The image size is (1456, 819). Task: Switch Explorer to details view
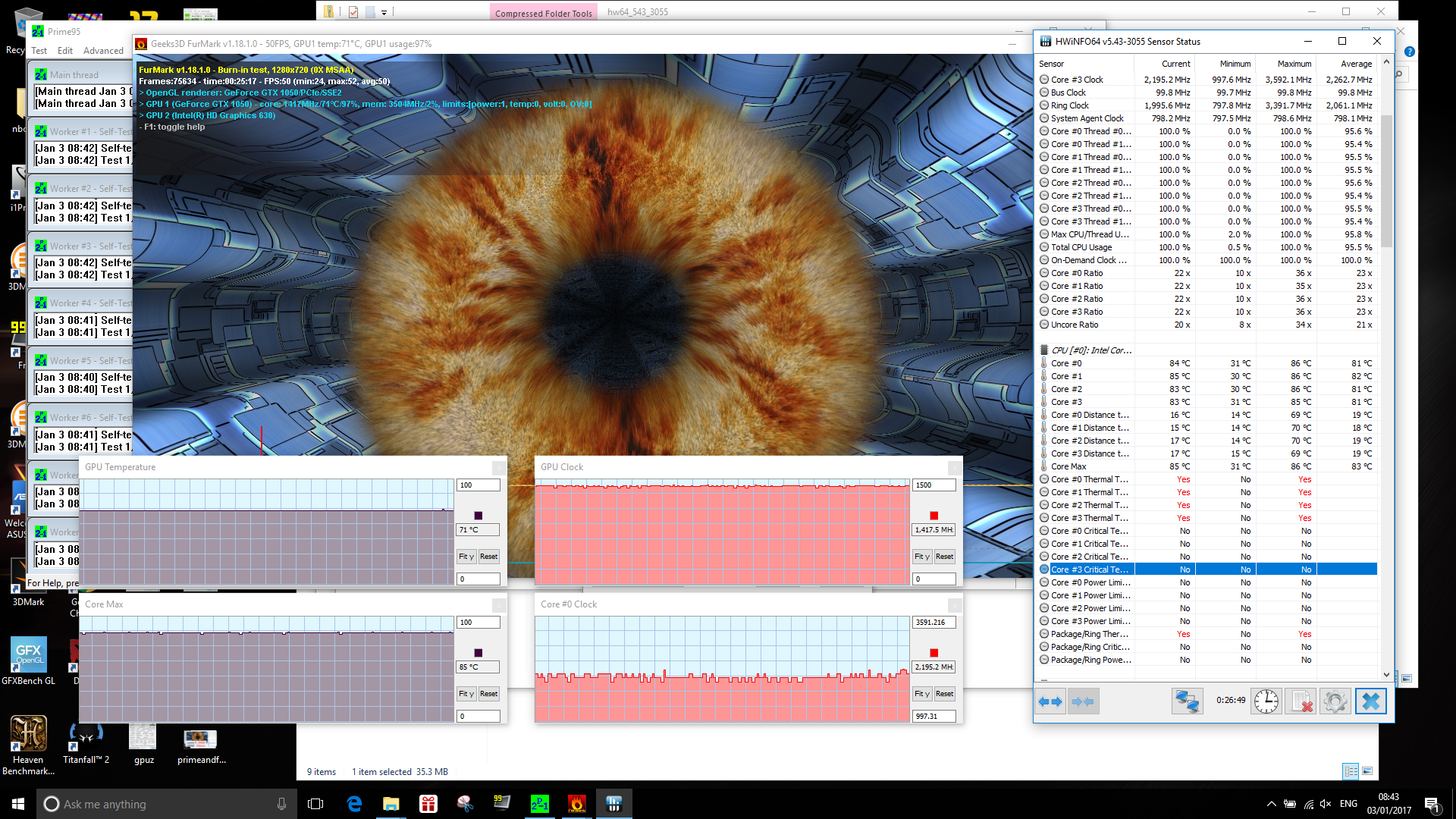click(1351, 771)
